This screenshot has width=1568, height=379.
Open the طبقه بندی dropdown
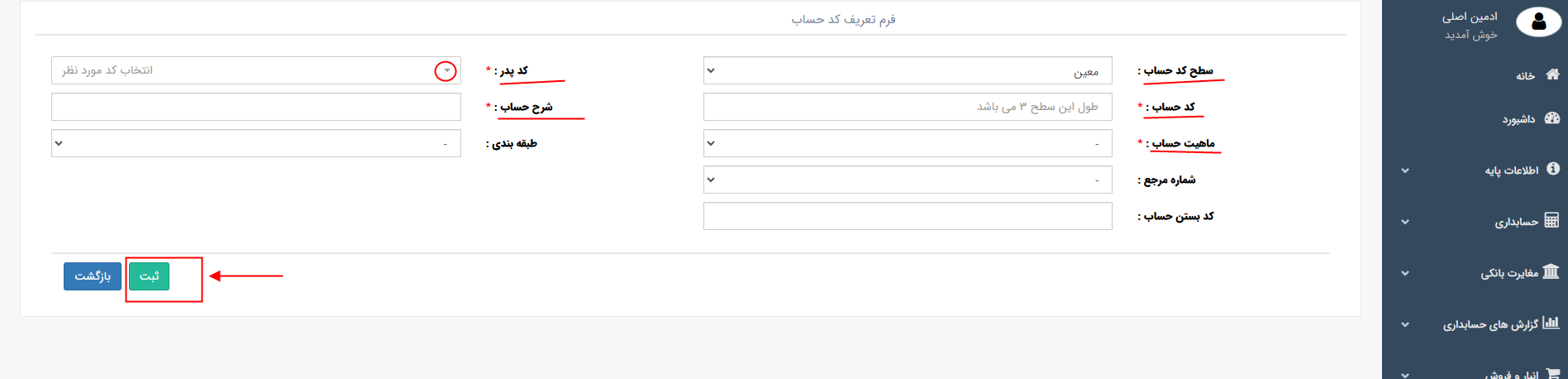[255, 143]
